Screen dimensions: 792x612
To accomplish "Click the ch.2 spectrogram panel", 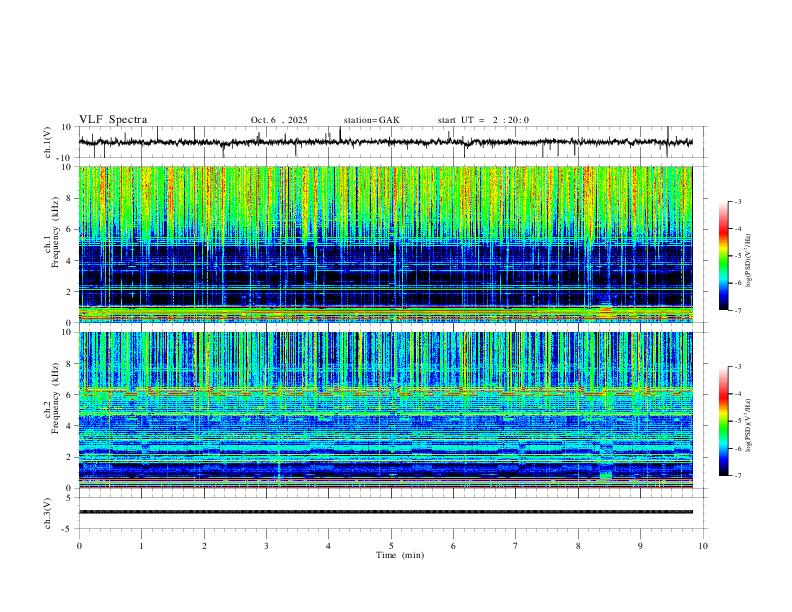I will [x=386, y=410].
